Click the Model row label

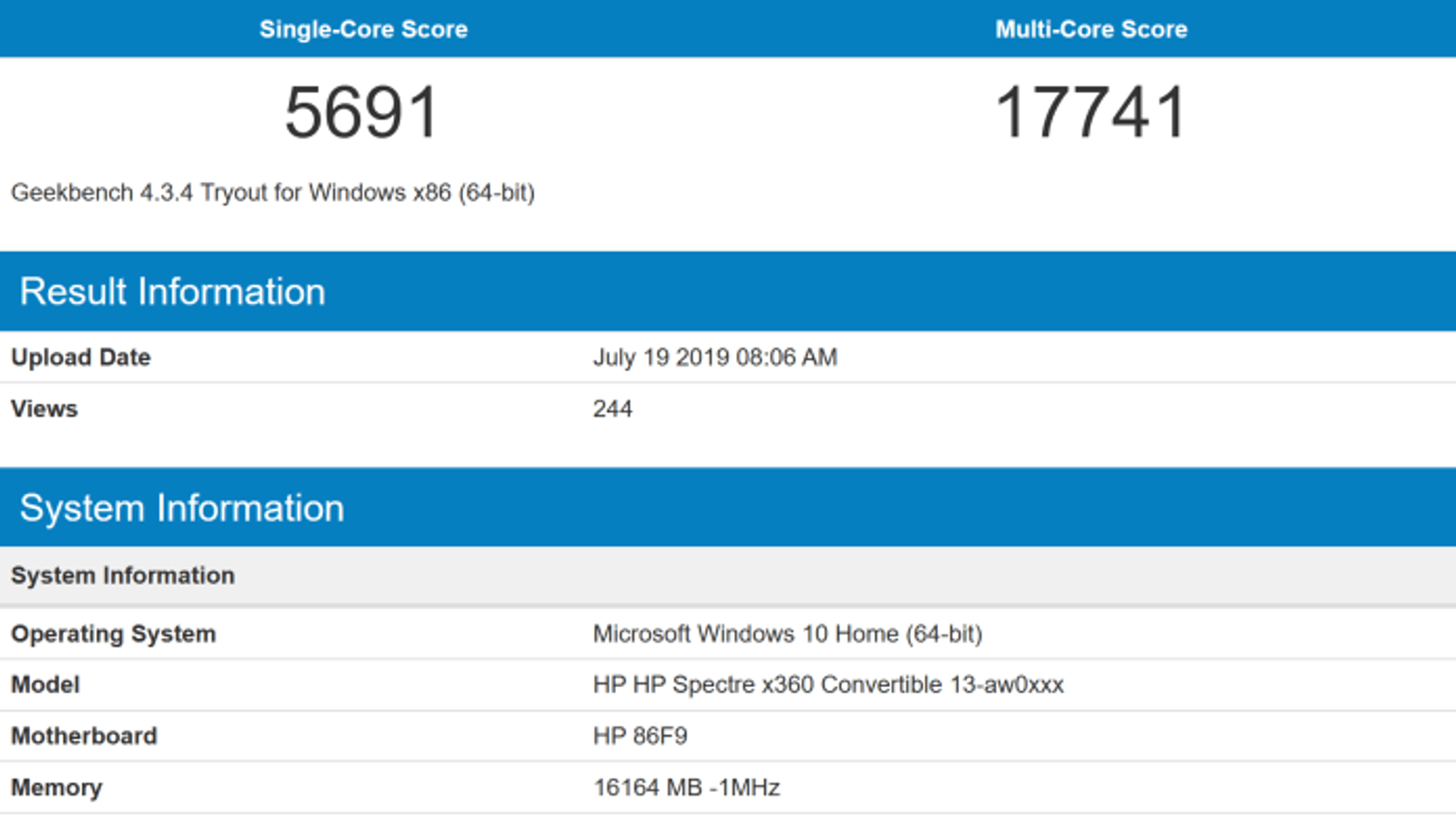pyautogui.click(x=45, y=684)
